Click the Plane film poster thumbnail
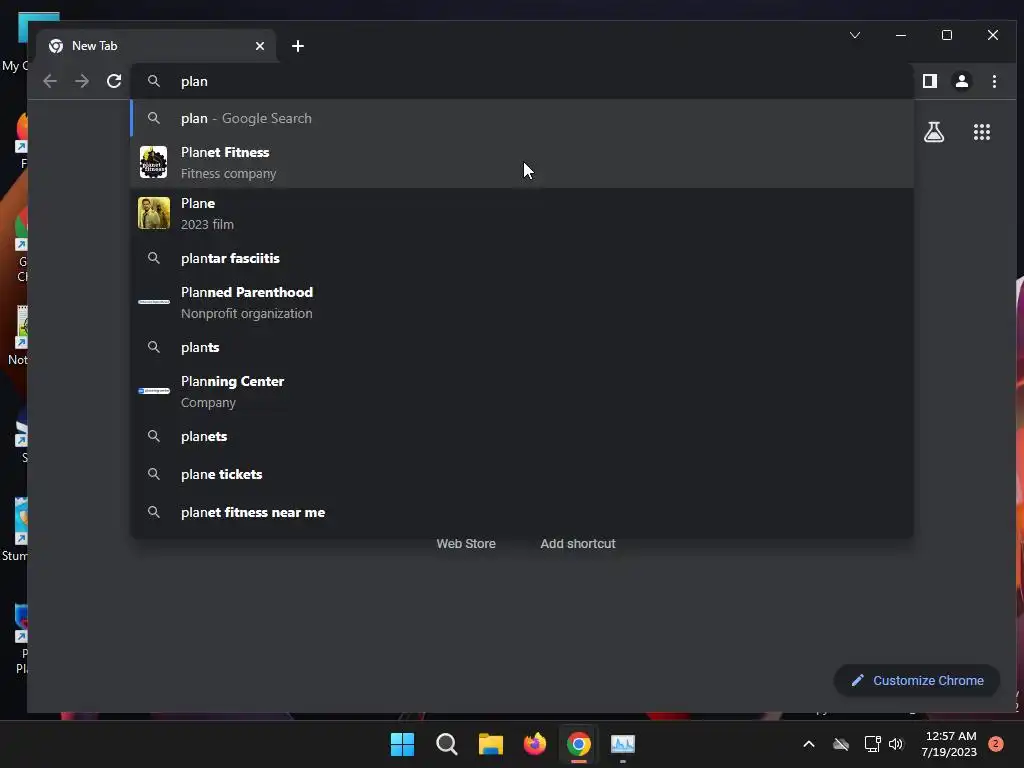 click(x=154, y=214)
